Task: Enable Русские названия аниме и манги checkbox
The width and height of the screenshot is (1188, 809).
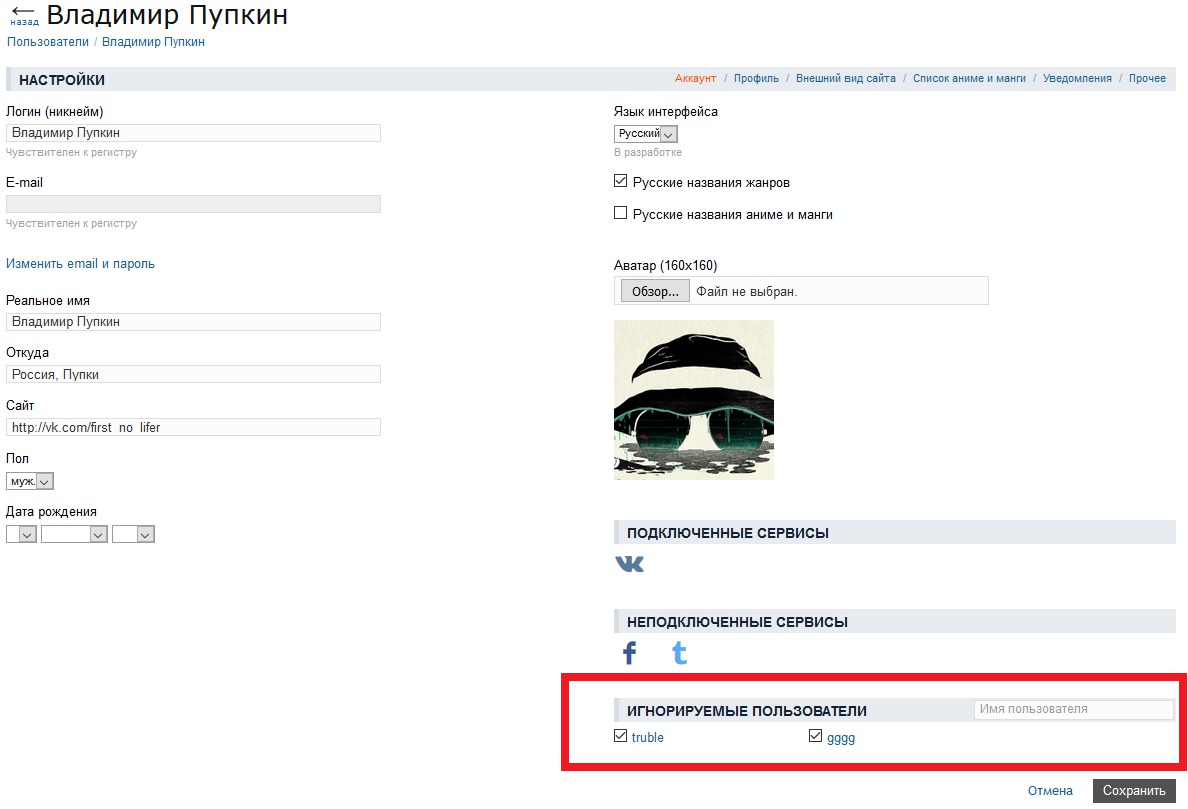Action: (x=621, y=213)
